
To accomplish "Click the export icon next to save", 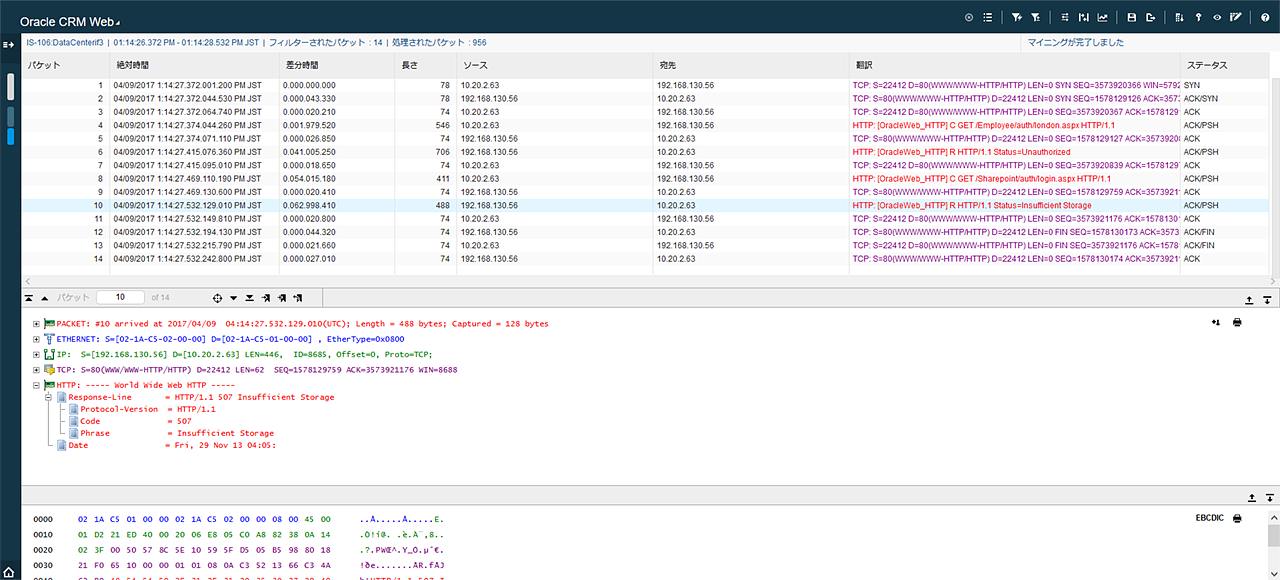I will tap(1151, 17).
